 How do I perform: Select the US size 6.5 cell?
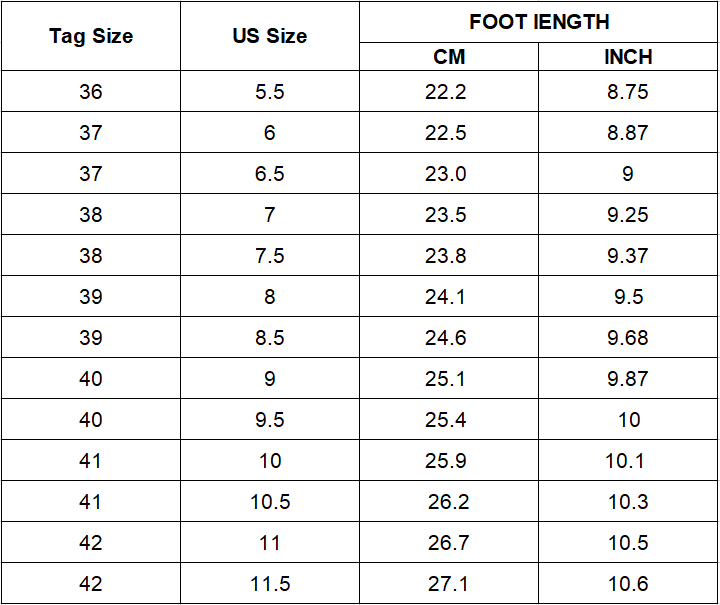point(270,174)
